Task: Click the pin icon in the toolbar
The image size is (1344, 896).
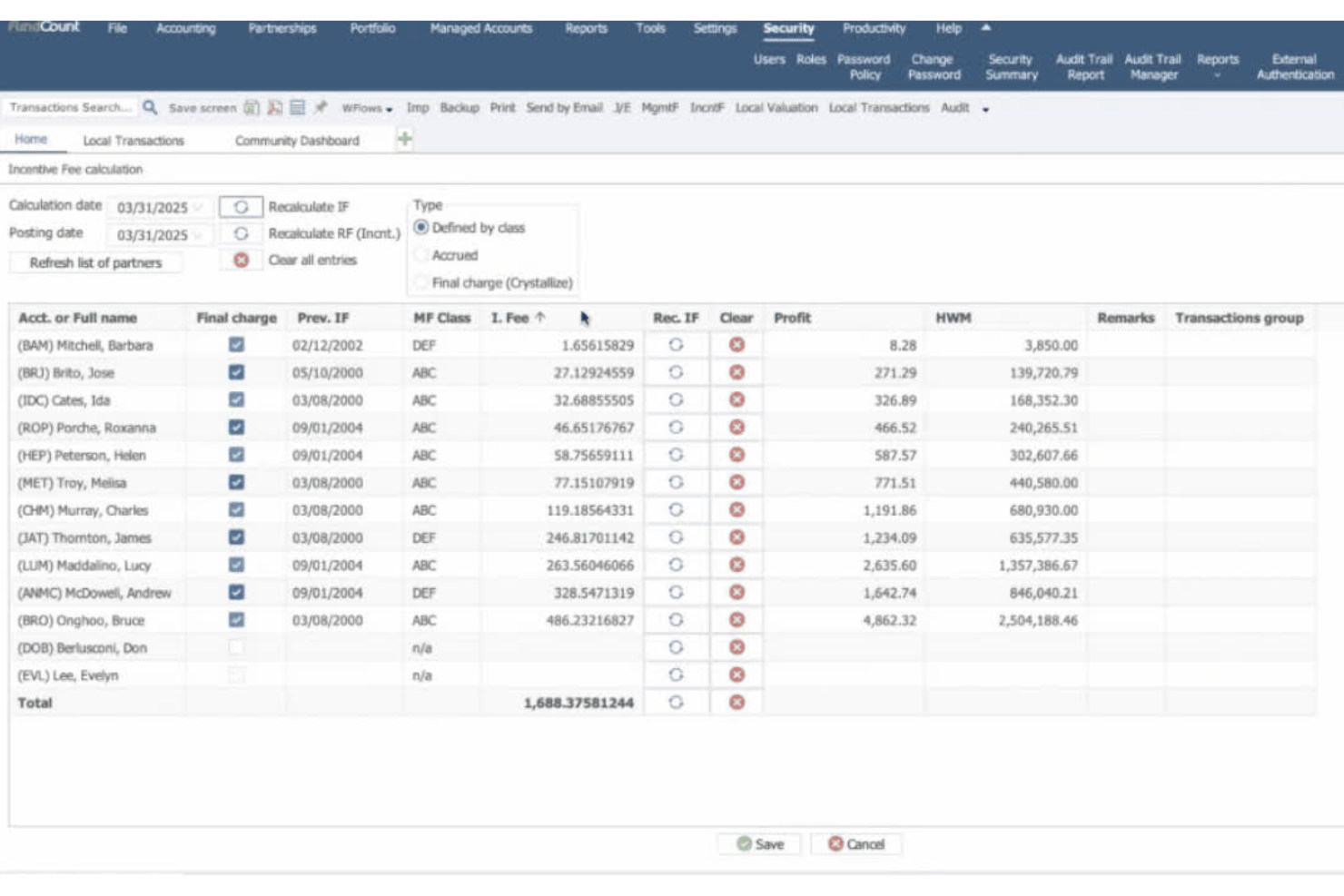Action: [x=321, y=107]
